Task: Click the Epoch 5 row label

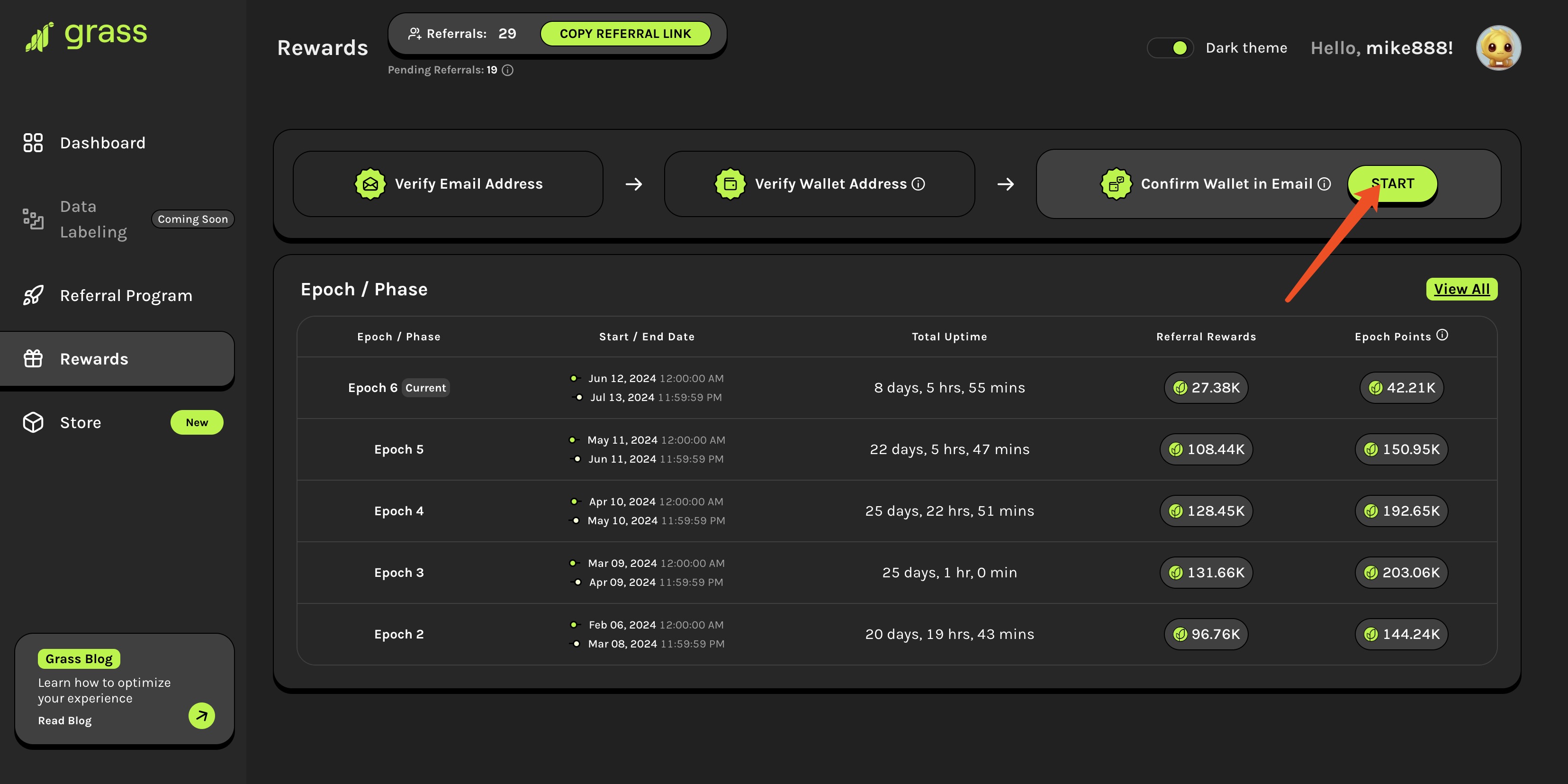Action: [x=399, y=449]
